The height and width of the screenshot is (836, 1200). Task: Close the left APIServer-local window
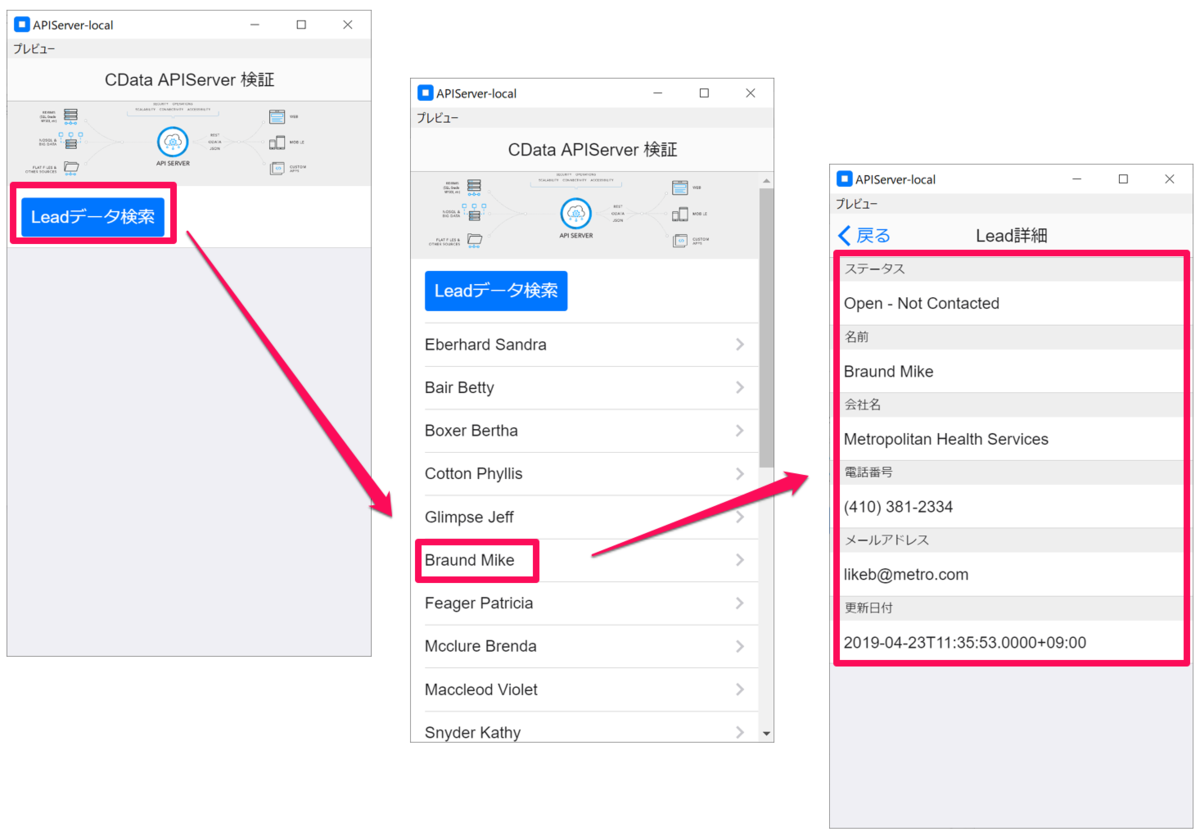tap(348, 25)
